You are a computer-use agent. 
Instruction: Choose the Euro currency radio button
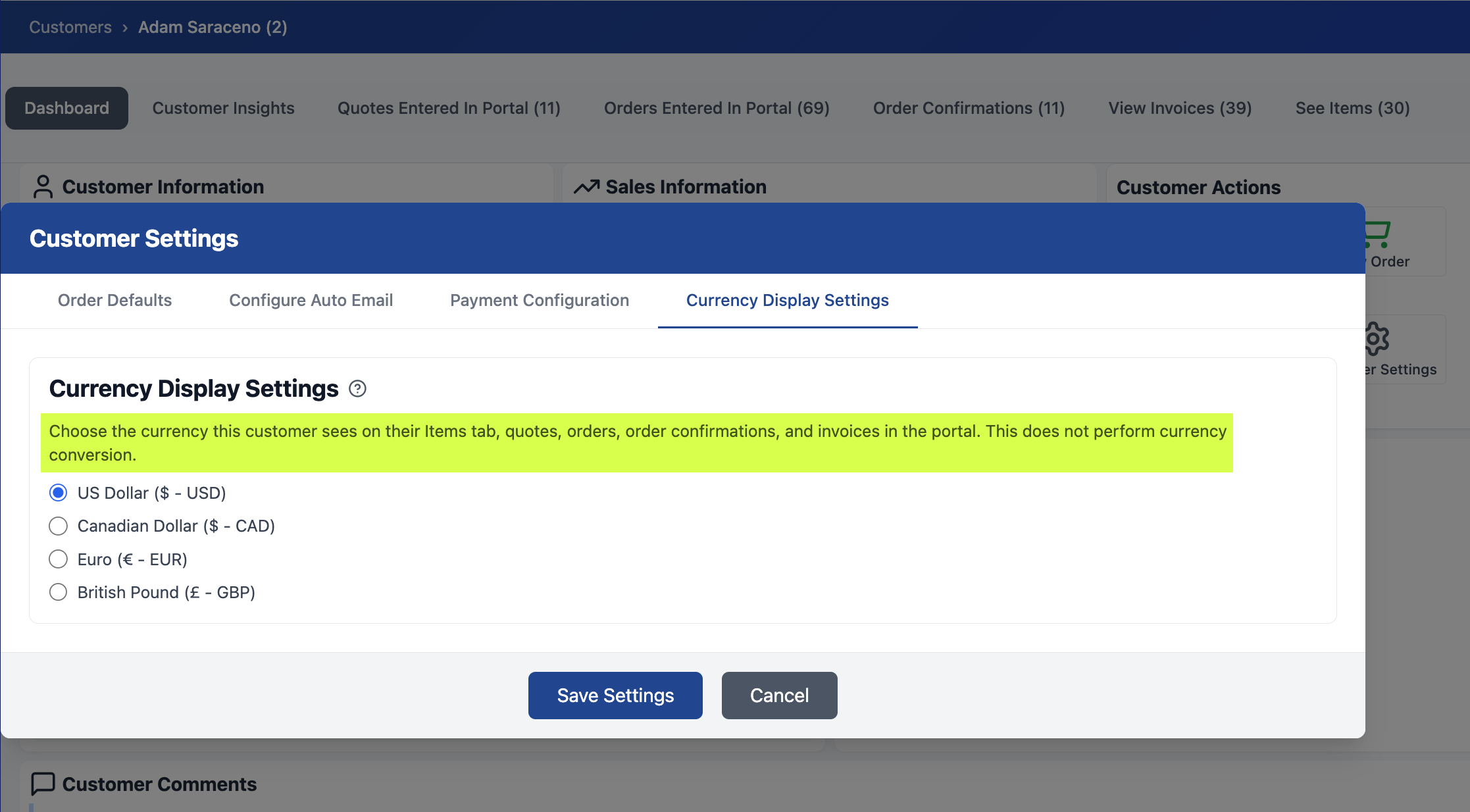coord(59,559)
